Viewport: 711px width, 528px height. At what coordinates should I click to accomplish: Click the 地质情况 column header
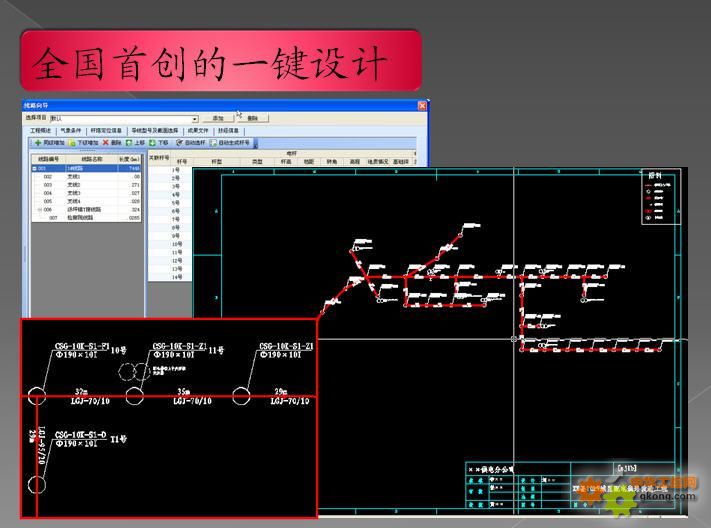[378, 161]
